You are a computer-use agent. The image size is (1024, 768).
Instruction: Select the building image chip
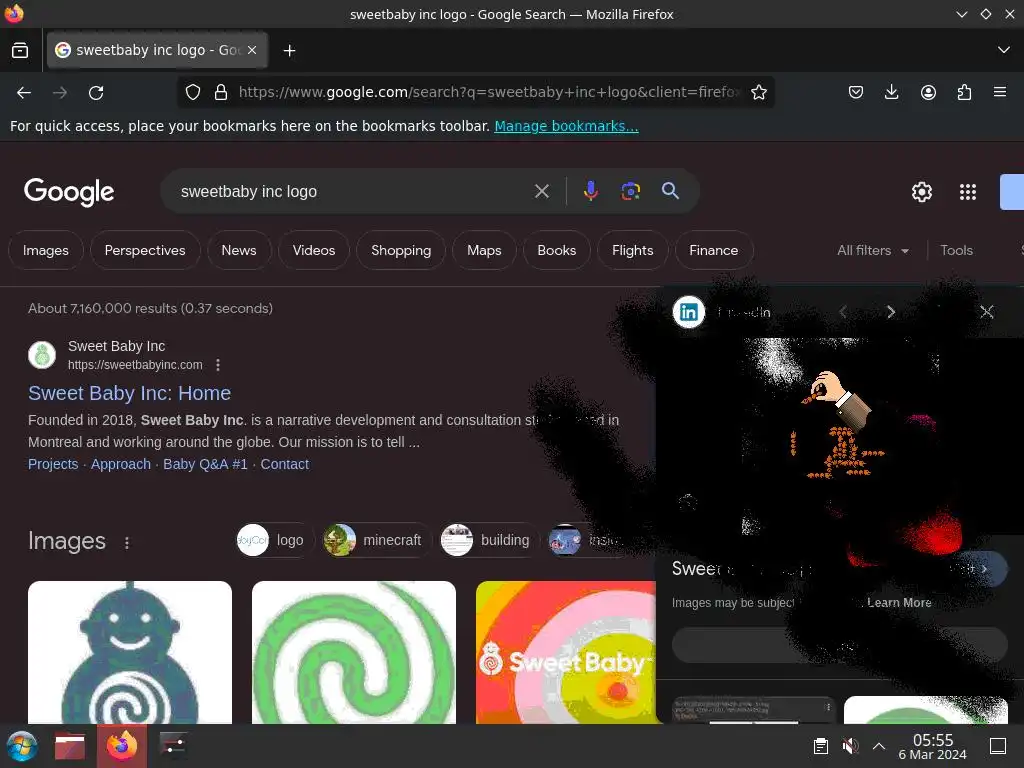487,540
